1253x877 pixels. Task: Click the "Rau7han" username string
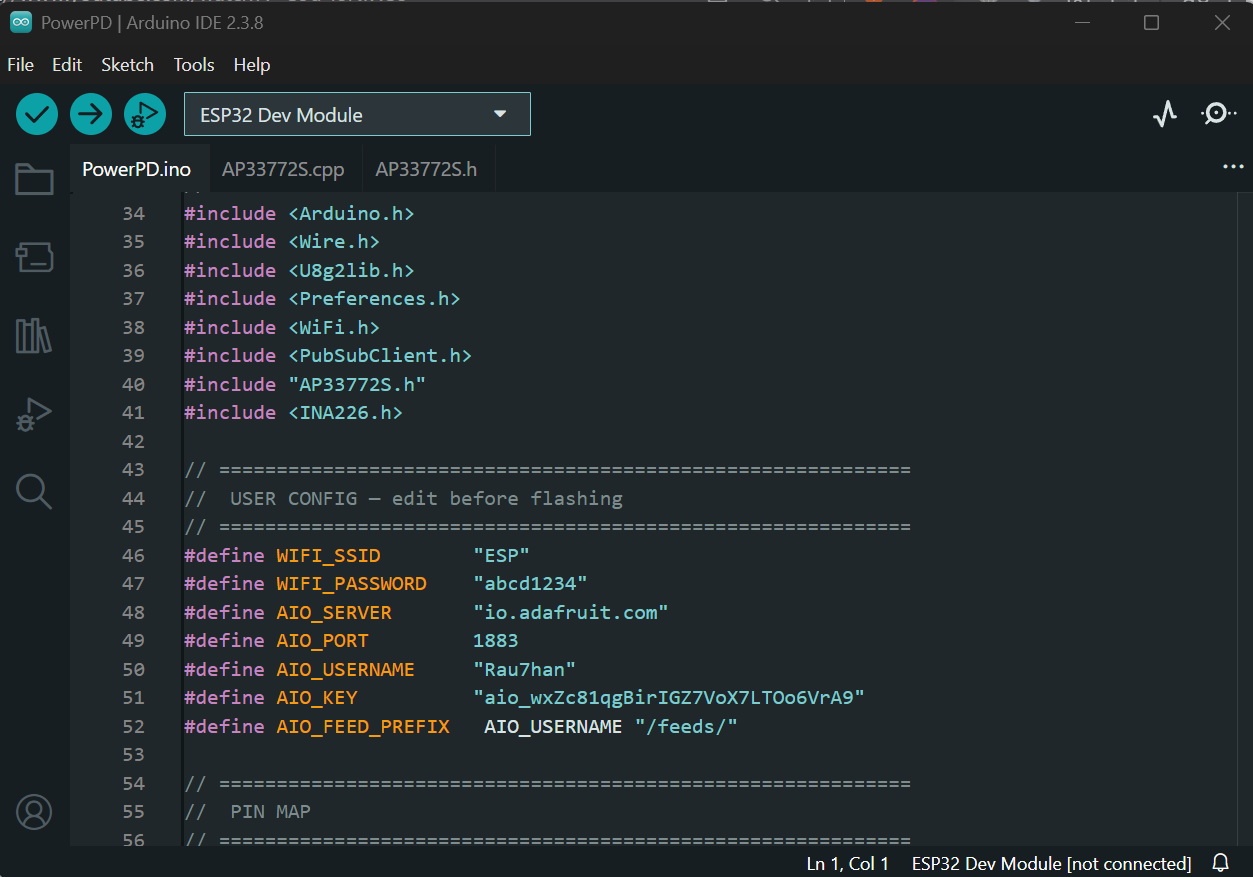[524, 669]
